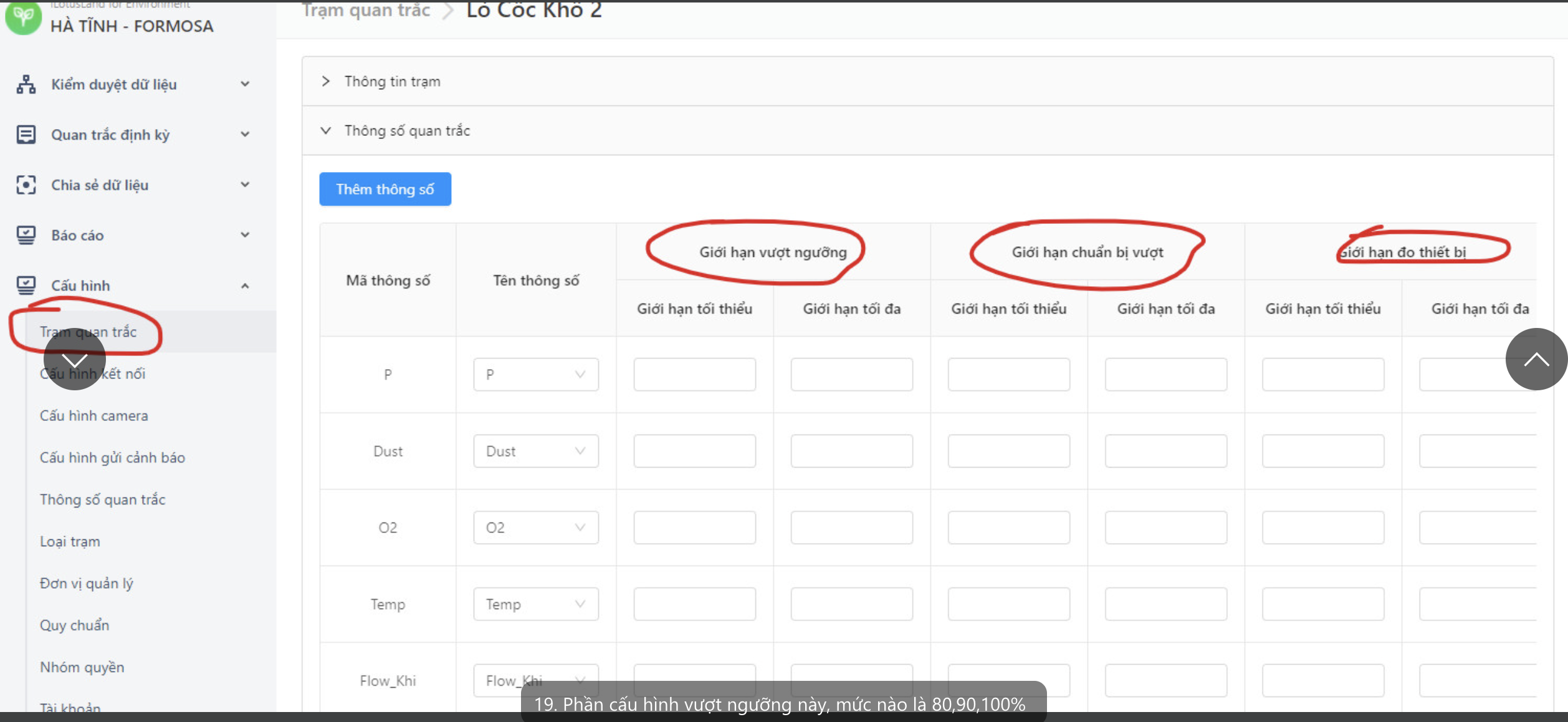Click O2 row maximum exceed-limit input

(851, 527)
